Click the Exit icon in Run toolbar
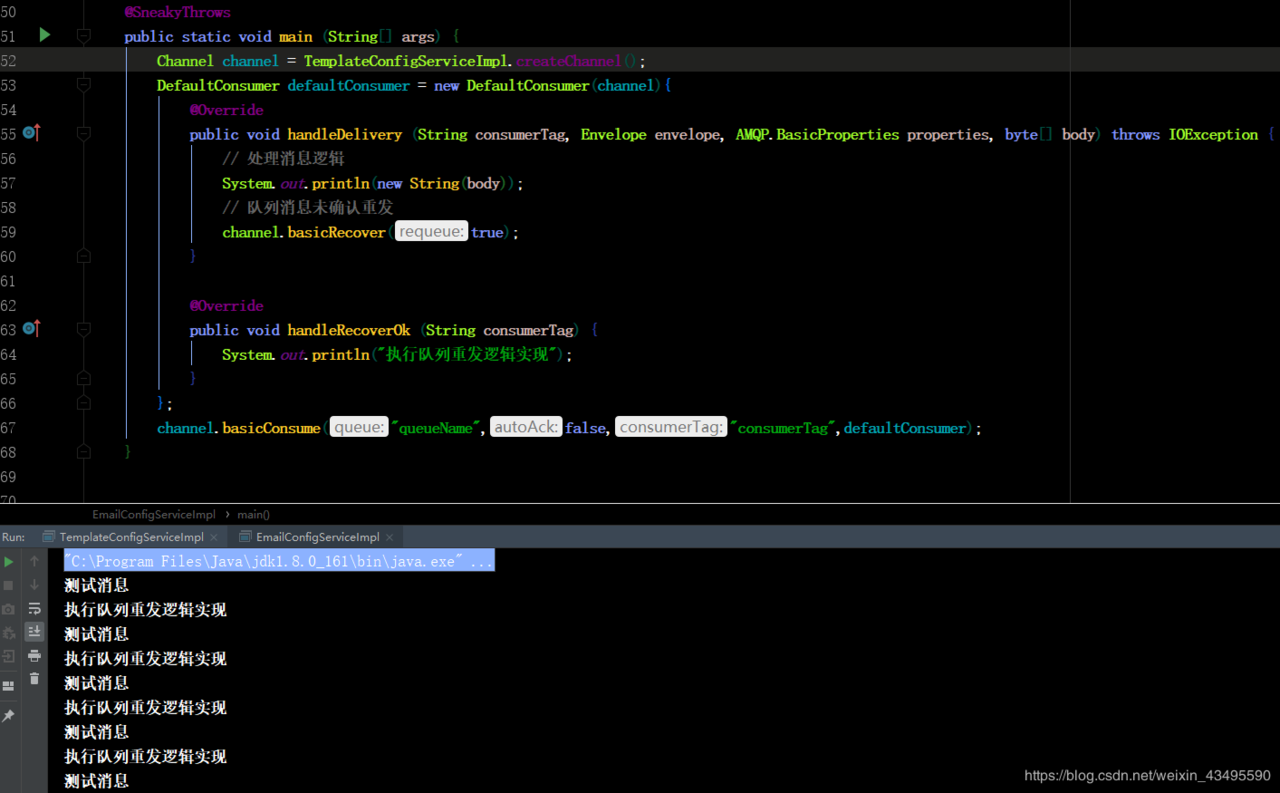Image resolution: width=1280 pixels, height=793 pixels. (9, 657)
